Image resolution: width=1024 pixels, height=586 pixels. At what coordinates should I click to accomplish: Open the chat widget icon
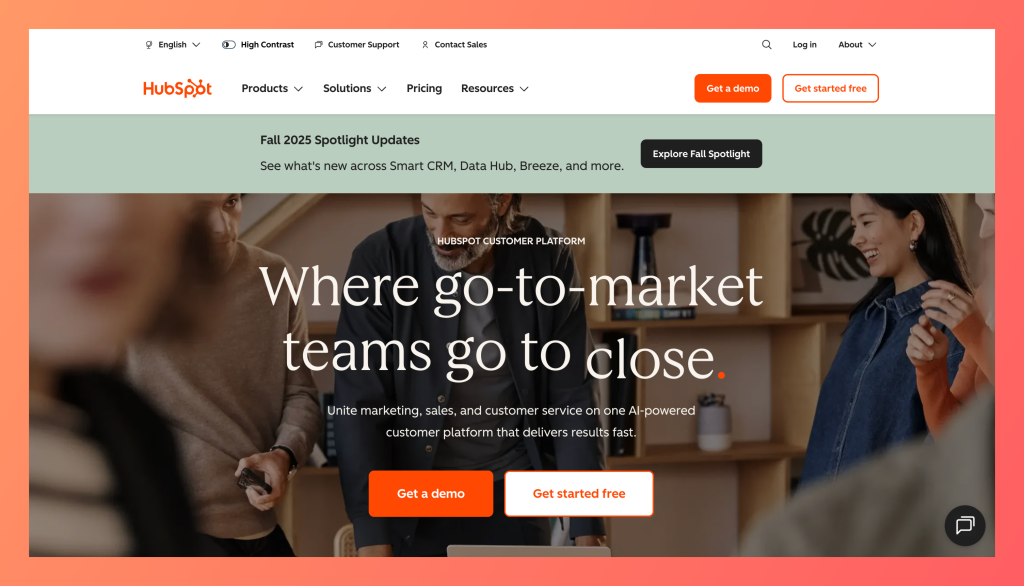pos(965,525)
